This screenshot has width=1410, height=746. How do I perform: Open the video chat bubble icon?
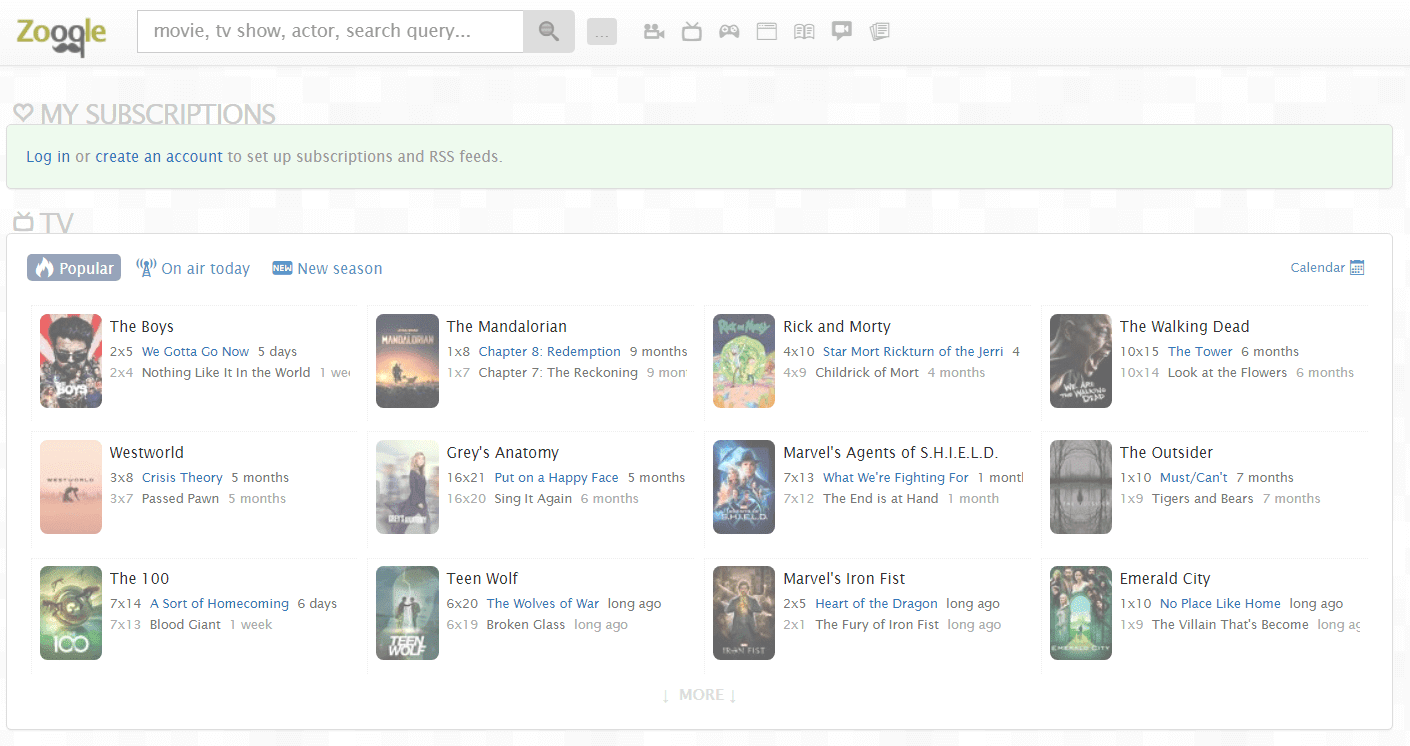click(x=842, y=32)
